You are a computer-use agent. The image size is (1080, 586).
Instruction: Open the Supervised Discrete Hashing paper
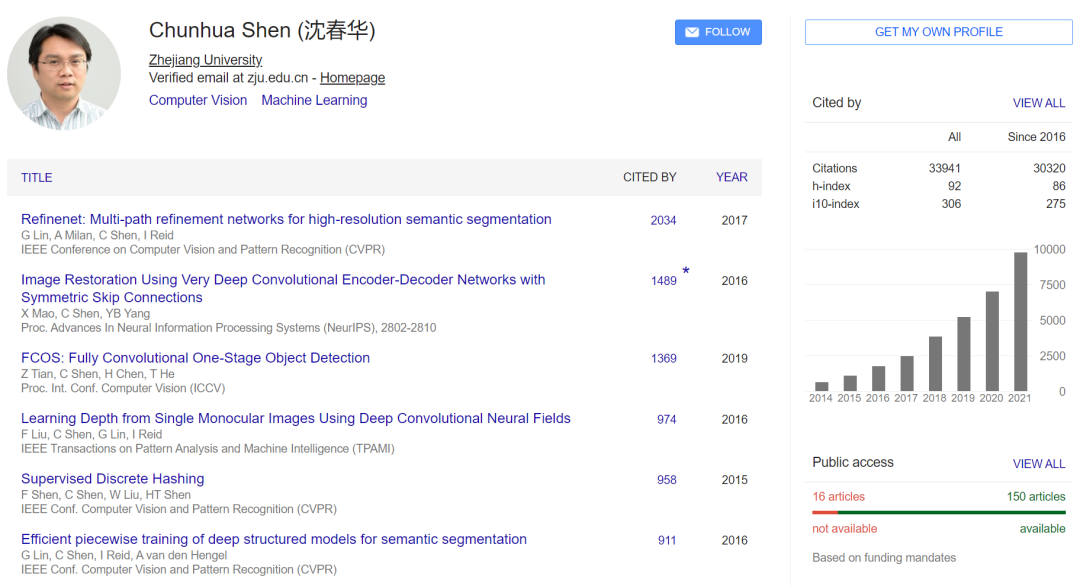coord(112,479)
